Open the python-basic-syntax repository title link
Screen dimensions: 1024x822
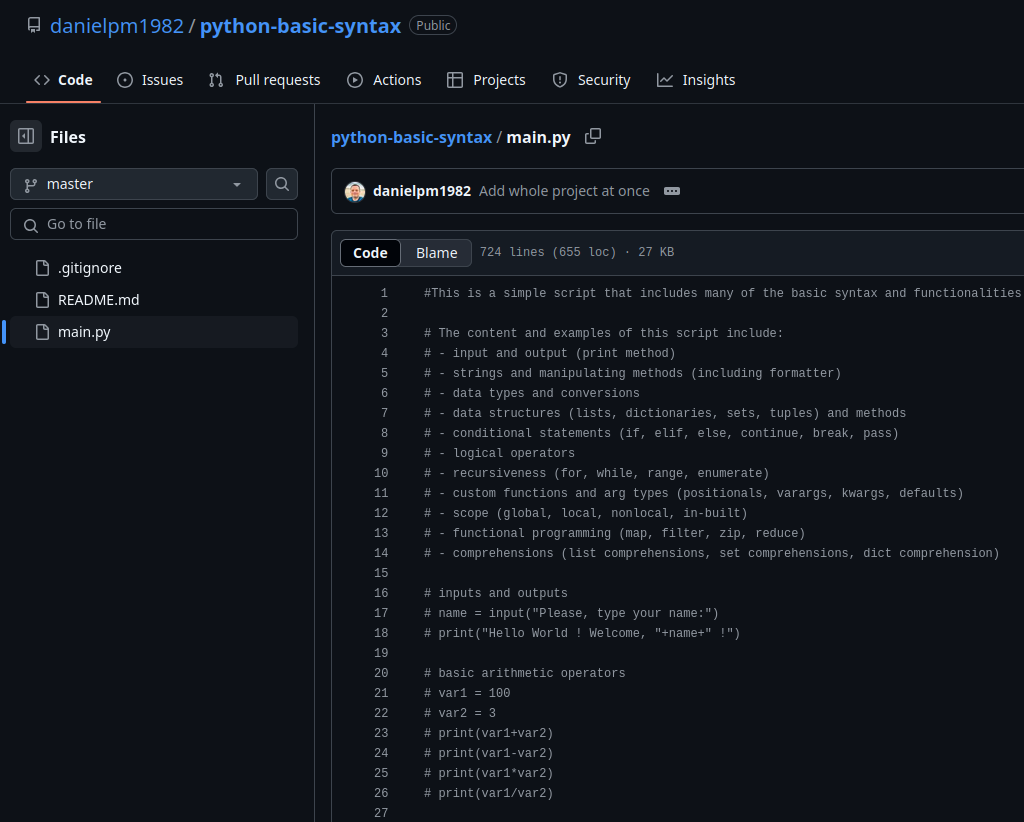pyautogui.click(x=300, y=25)
